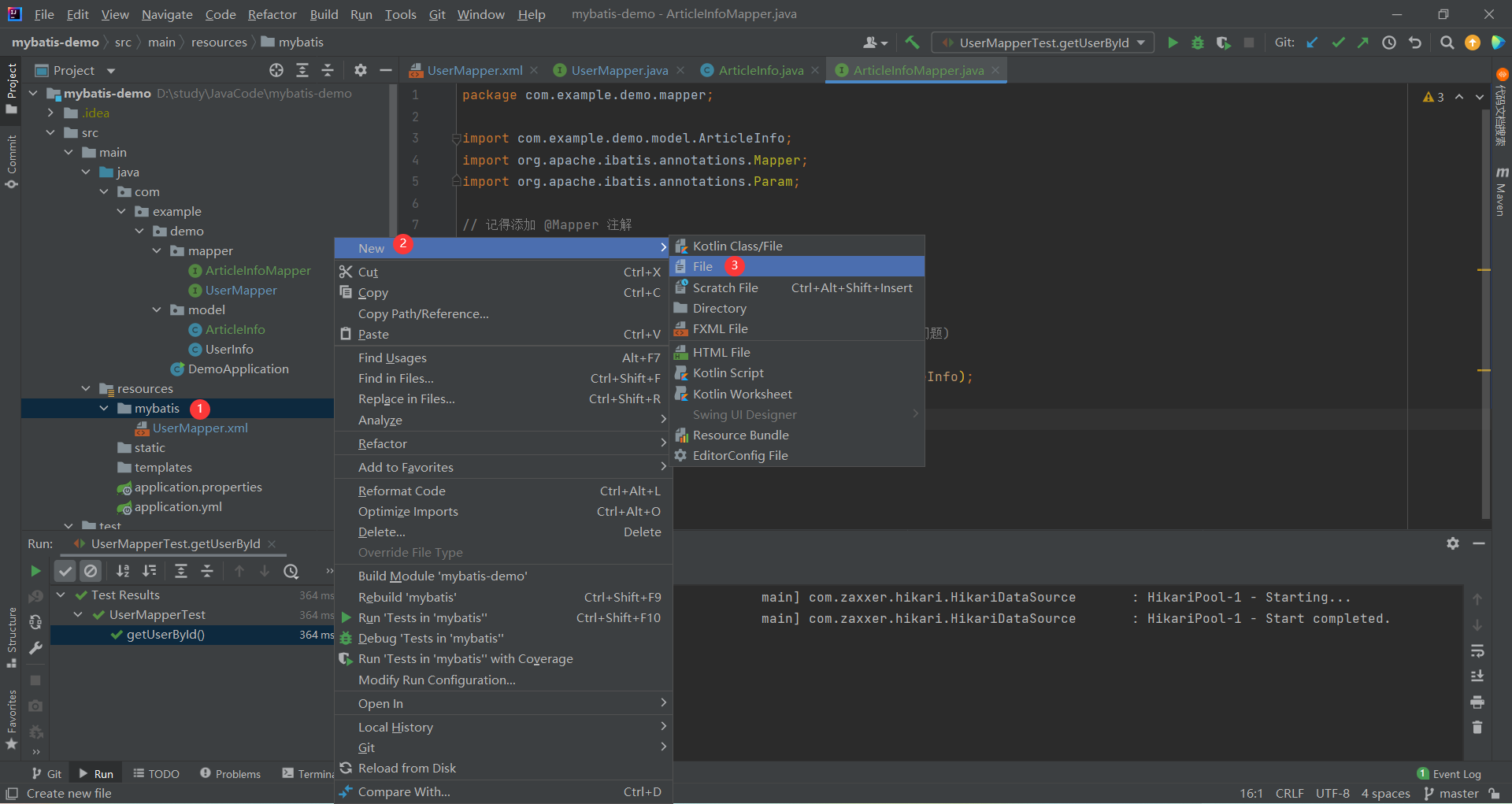This screenshot has height=804, width=1512.
Task: Click Git update project arrow icon
Action: pos(1313,43)
